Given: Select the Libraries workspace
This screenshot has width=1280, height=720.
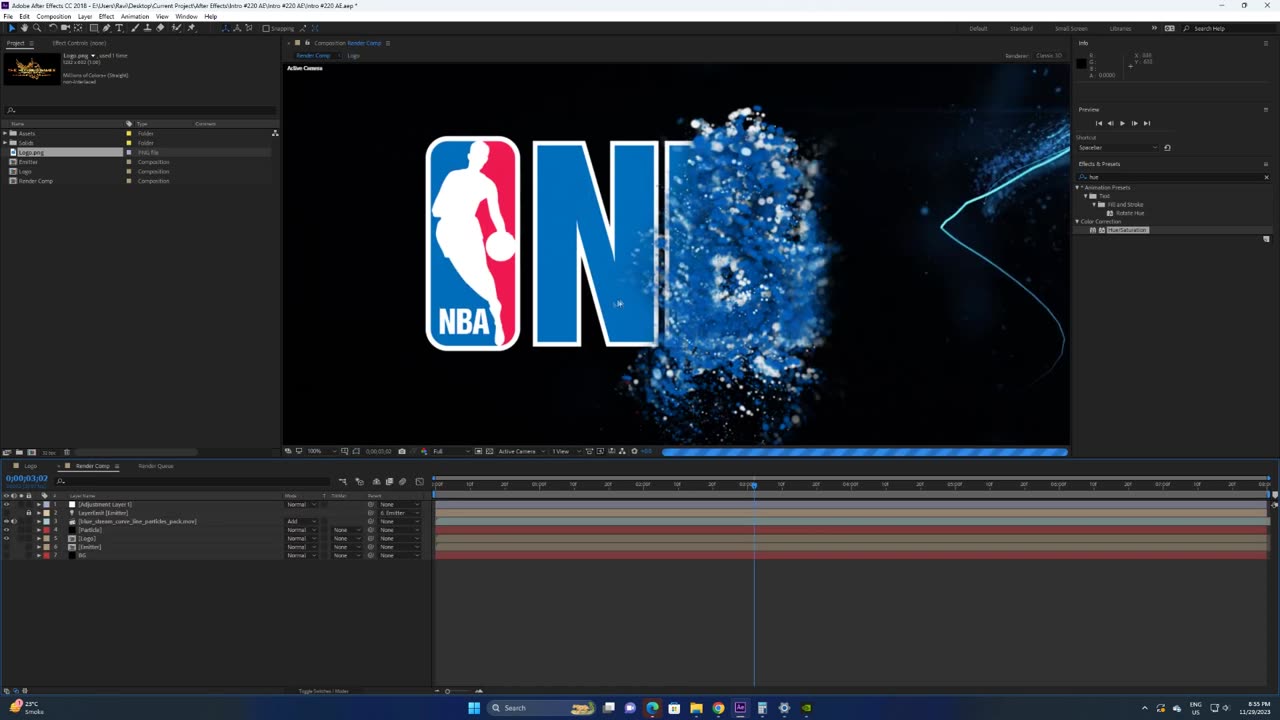Looking at the screenshot, I should coord(1120,28).
